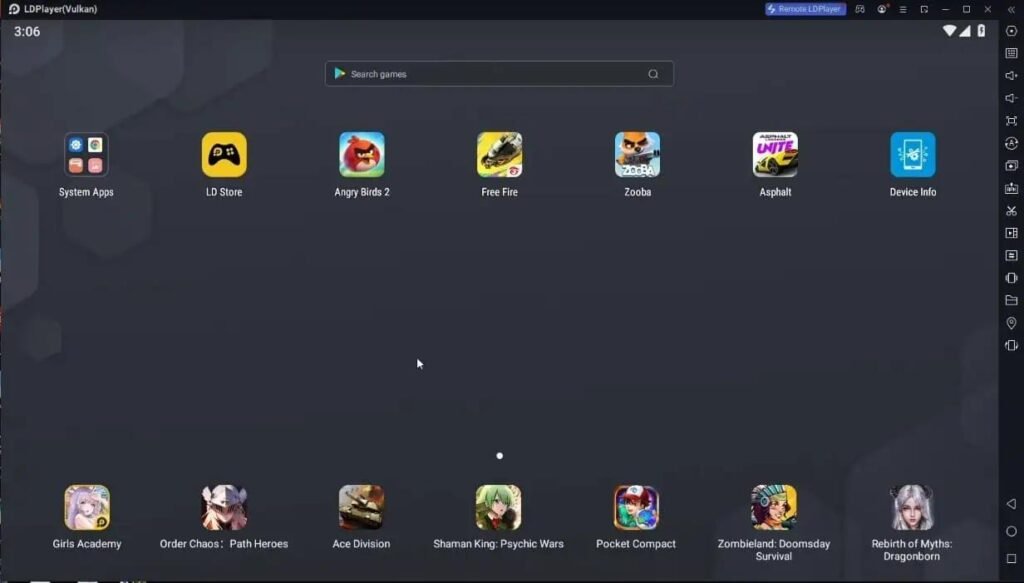1024x583 pixels.
Task: Toggle fullscreen from the sidebar
Action: coord(1011,121)
